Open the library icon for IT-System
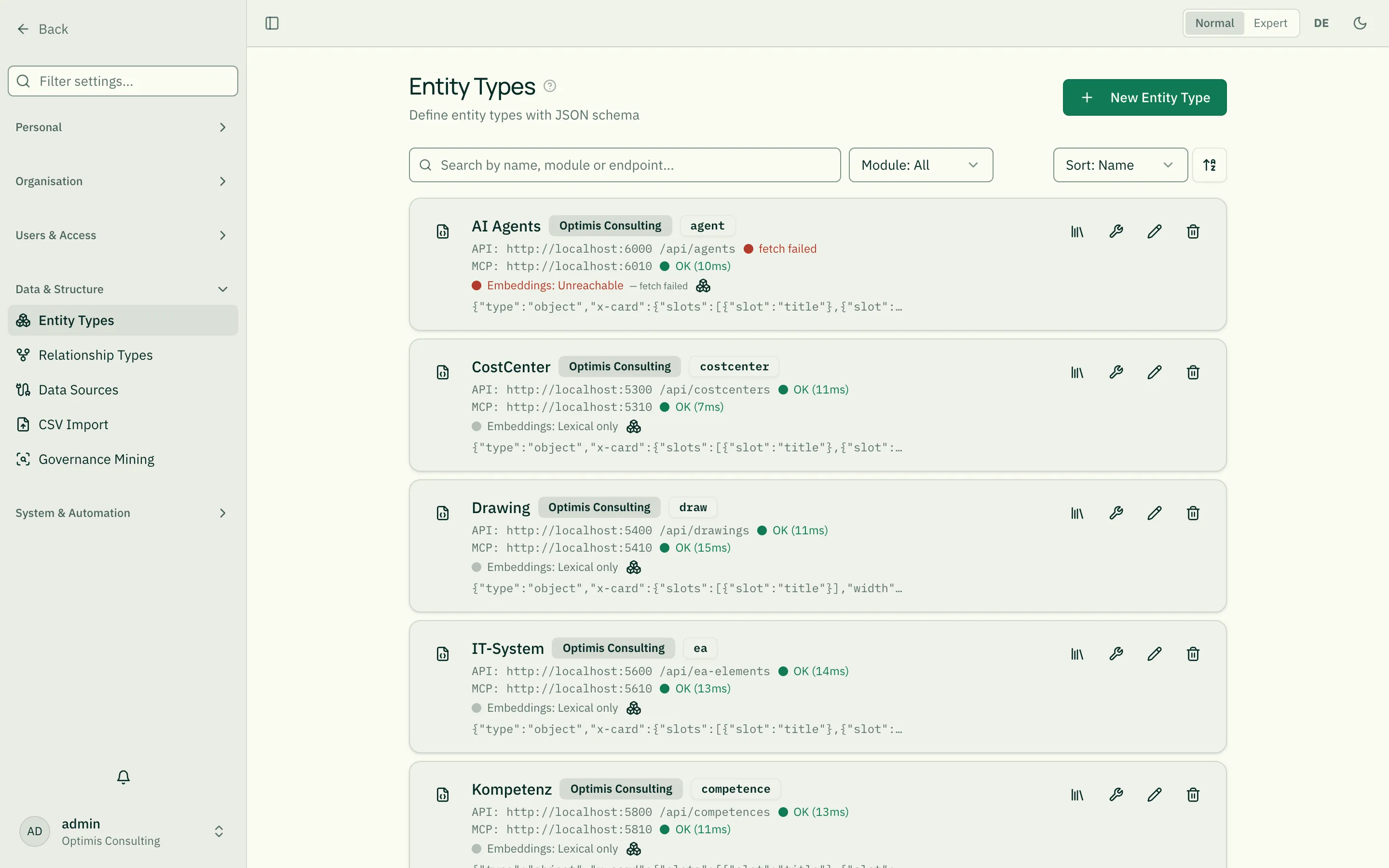Screen dimensions: 1389x868 coord(1077,654)
